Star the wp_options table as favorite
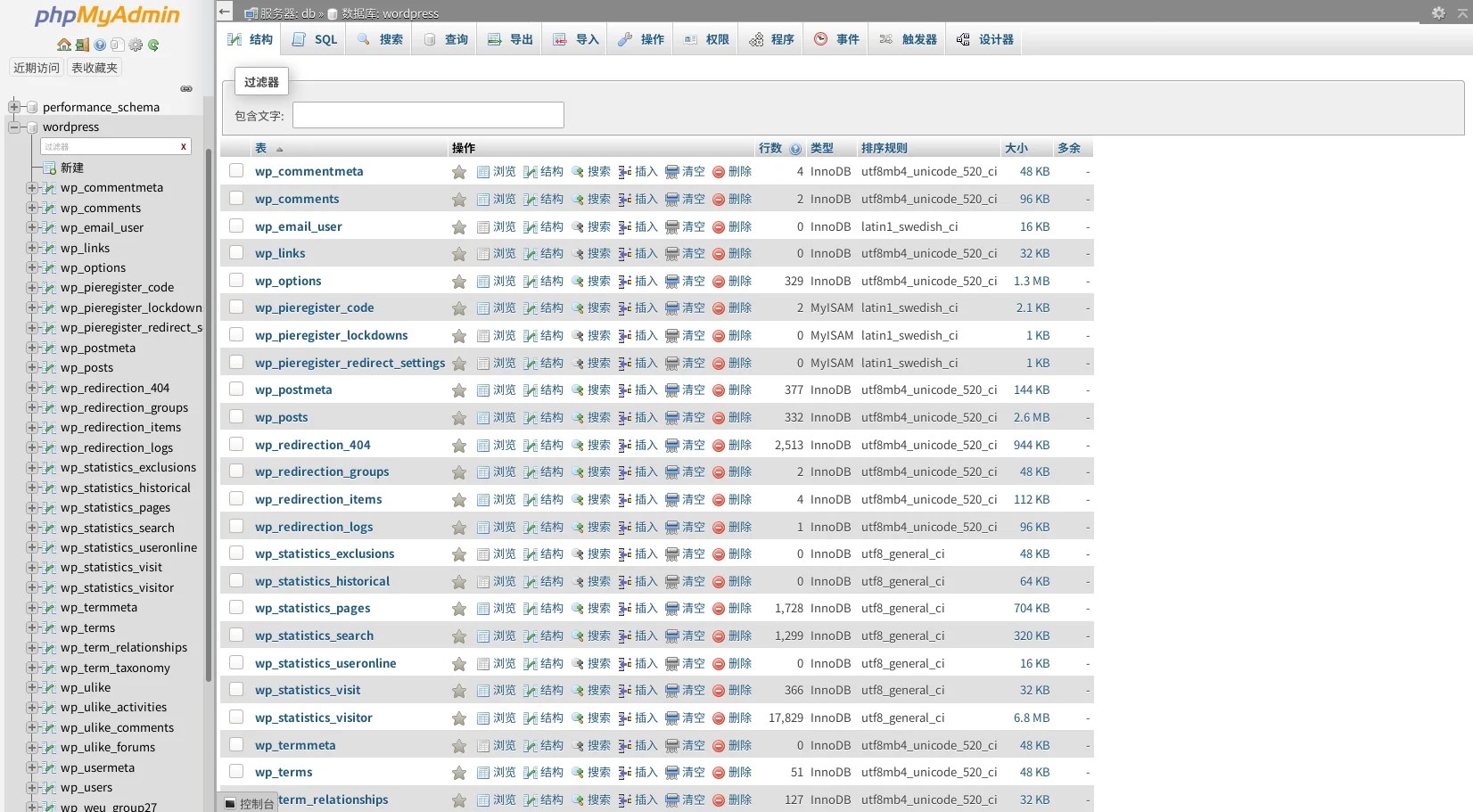1473x812 pixels. [x=459, y=282]
